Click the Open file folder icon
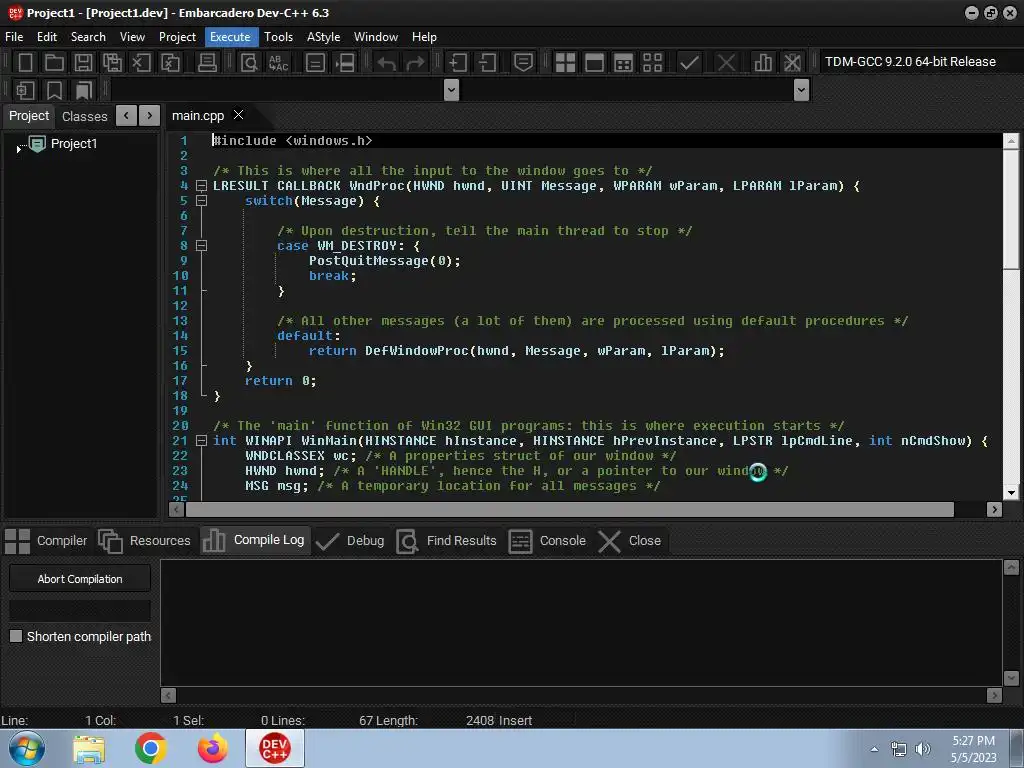The height and width of the screenshot is (768, 1024). tap(54, 63)
